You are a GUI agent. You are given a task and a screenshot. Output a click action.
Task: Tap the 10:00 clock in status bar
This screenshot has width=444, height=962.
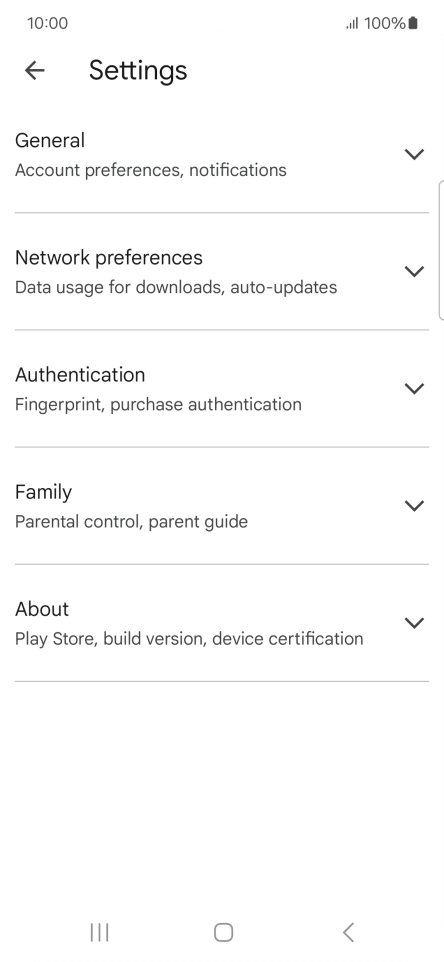(47, 23)
